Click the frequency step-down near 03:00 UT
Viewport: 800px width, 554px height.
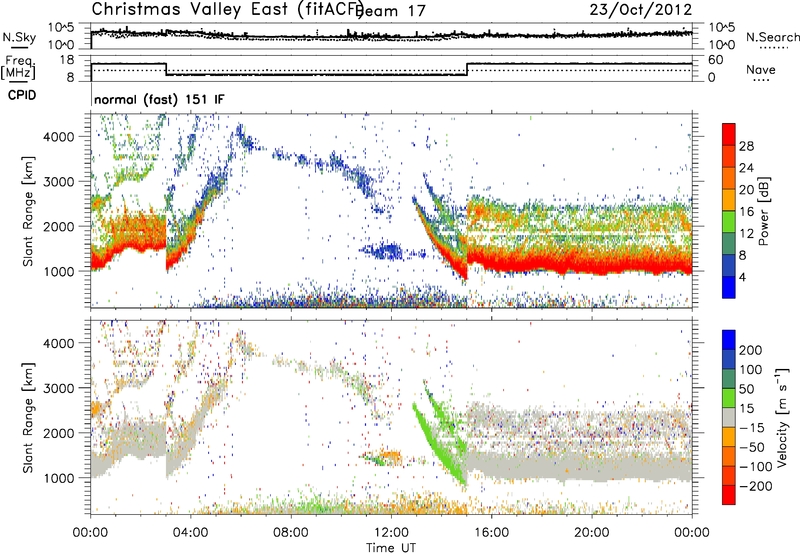point(166,69)
